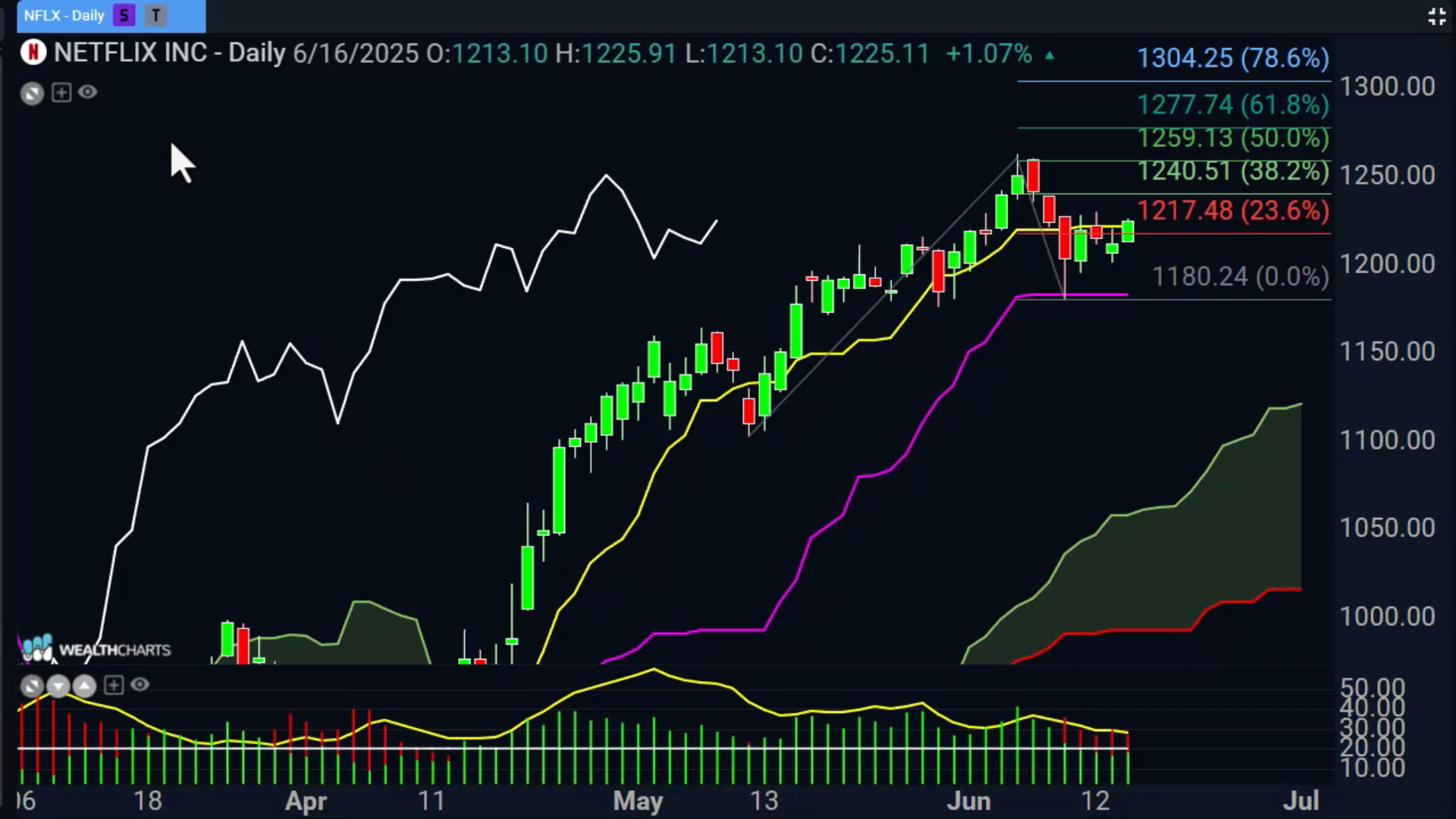Toggle visibility of price pane indicators
The image size is (1456, 819).
point(88,93)
